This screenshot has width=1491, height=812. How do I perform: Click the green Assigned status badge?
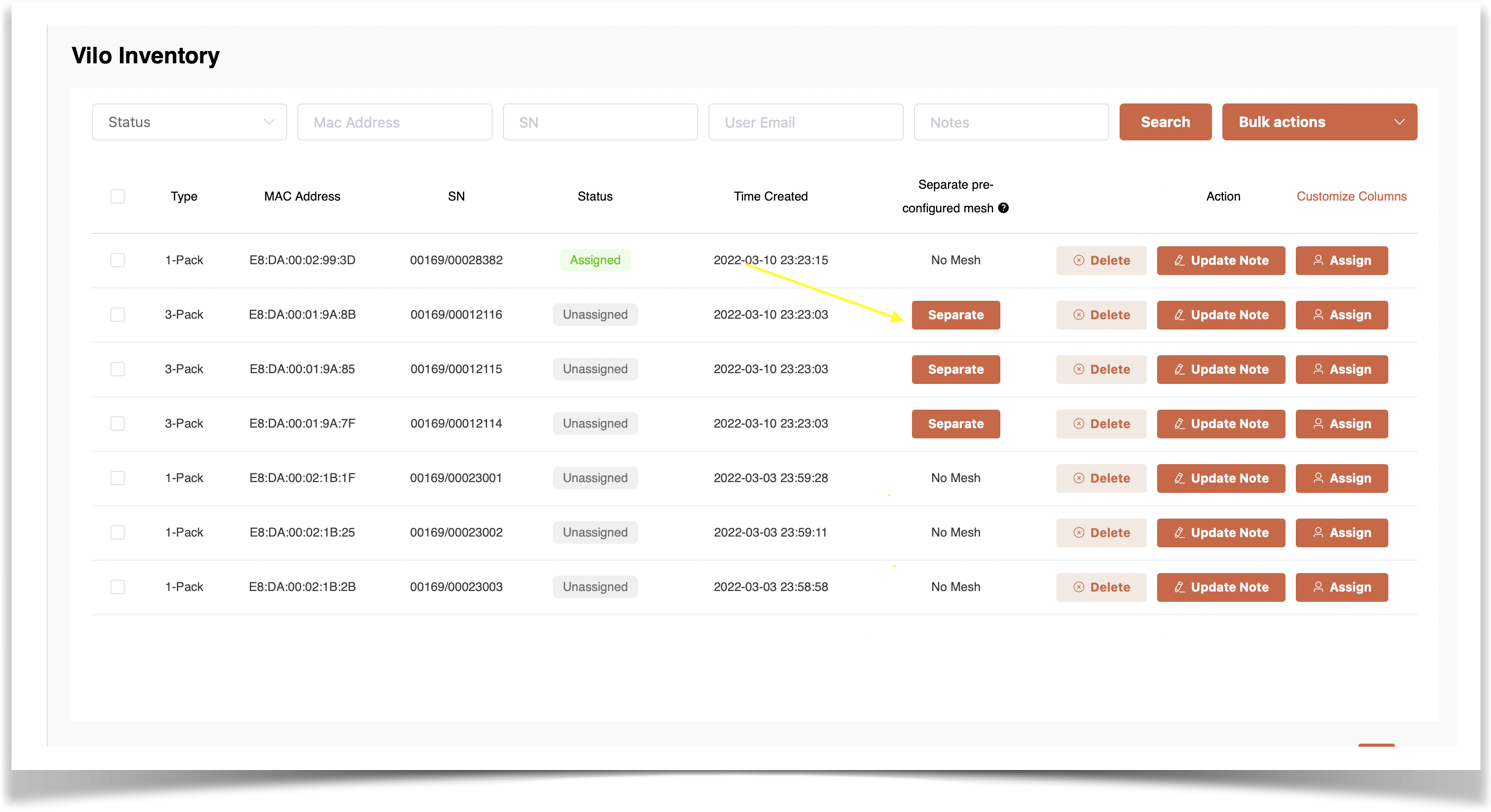tap(595, 260)
